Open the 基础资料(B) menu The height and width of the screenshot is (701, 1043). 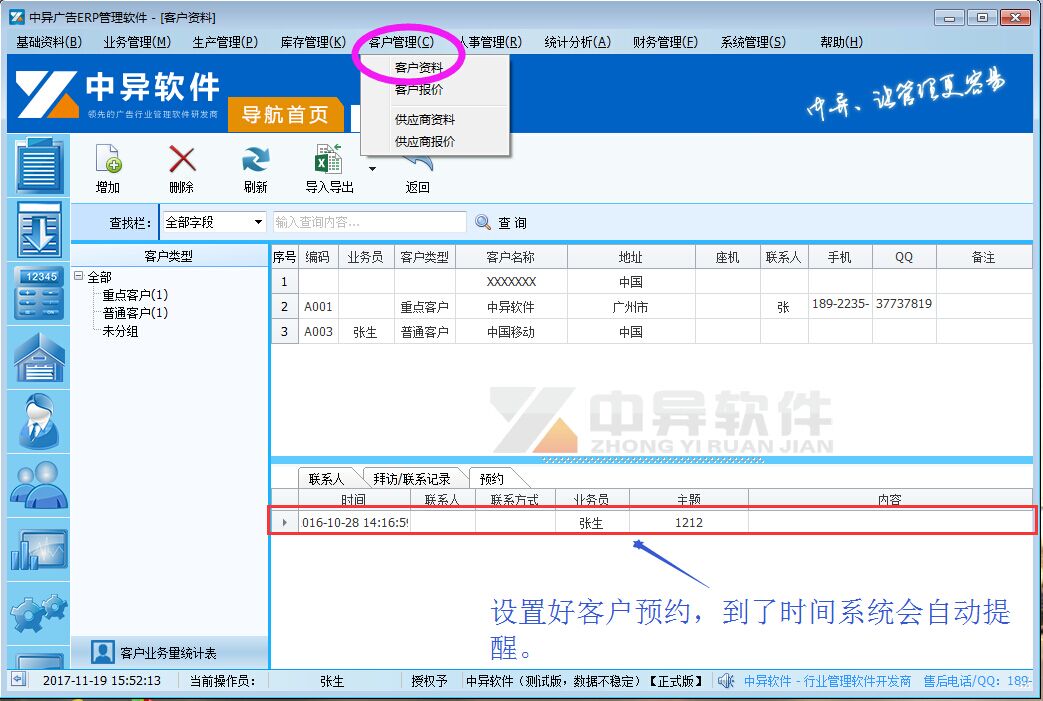(49, 42)
